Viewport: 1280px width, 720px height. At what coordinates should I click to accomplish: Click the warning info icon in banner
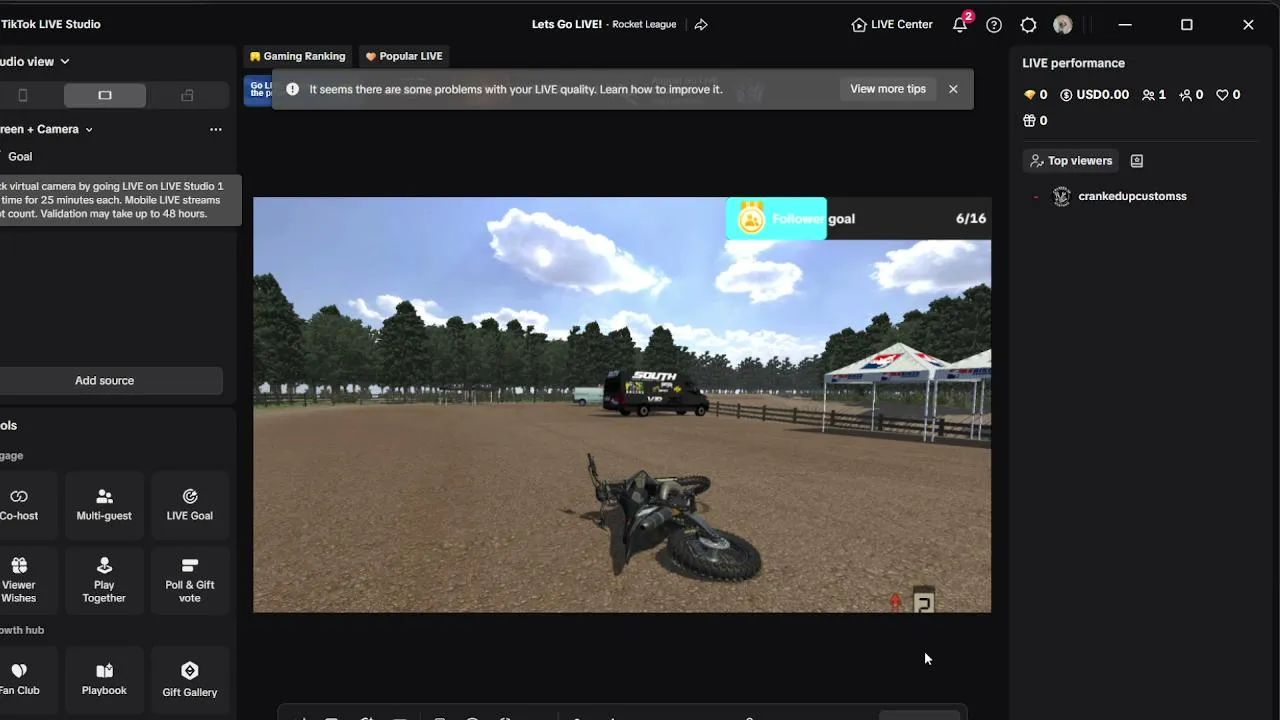(293, 89)
